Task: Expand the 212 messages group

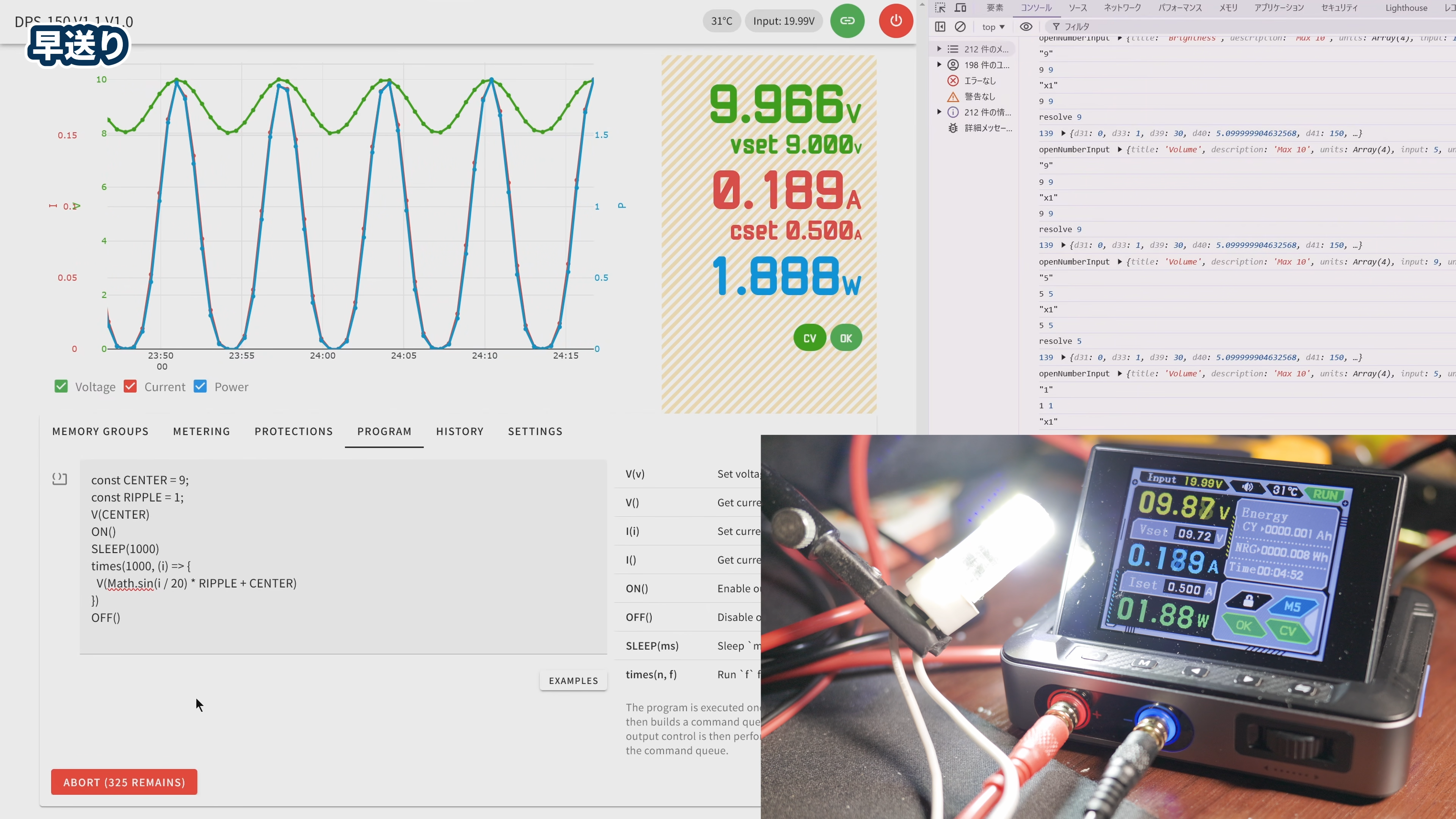Action: tap(940, 49)
